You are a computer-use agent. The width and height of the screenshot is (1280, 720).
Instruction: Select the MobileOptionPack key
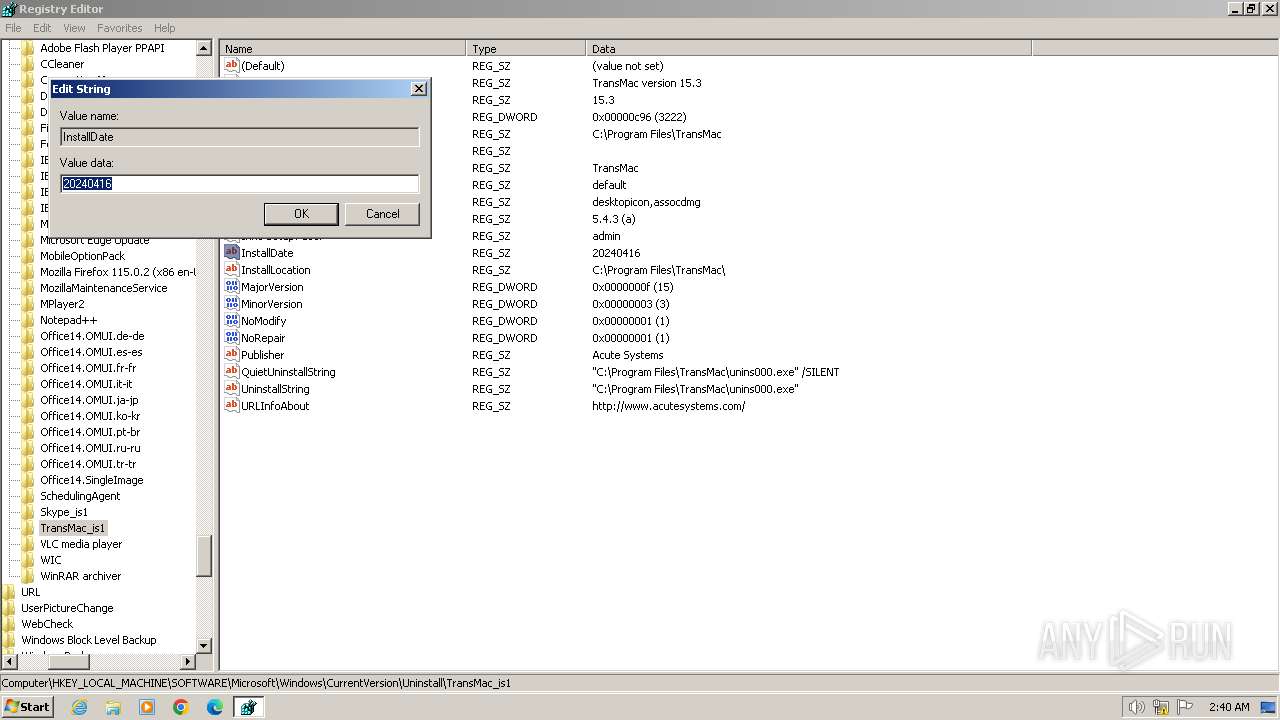82,256
